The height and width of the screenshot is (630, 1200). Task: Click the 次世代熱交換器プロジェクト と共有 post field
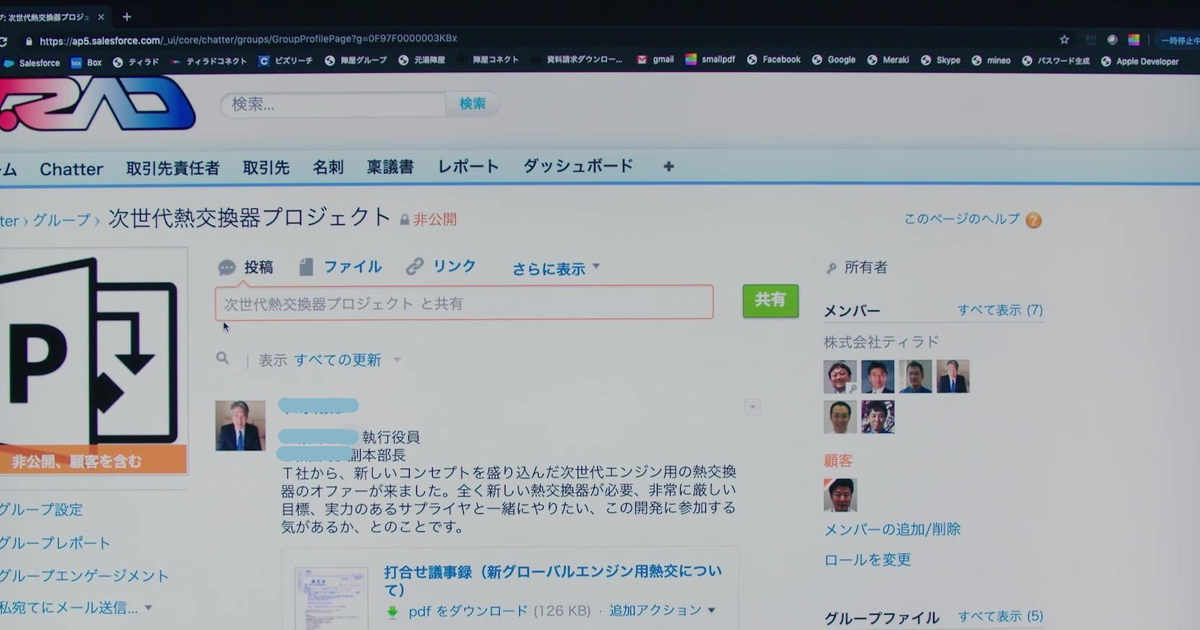pos(464,302)
